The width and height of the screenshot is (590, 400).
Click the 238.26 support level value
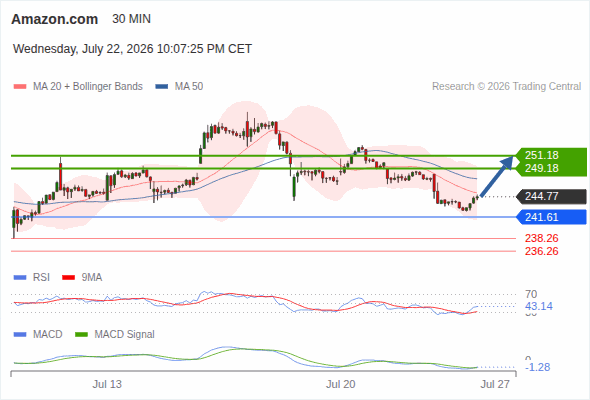pos(541,238)
